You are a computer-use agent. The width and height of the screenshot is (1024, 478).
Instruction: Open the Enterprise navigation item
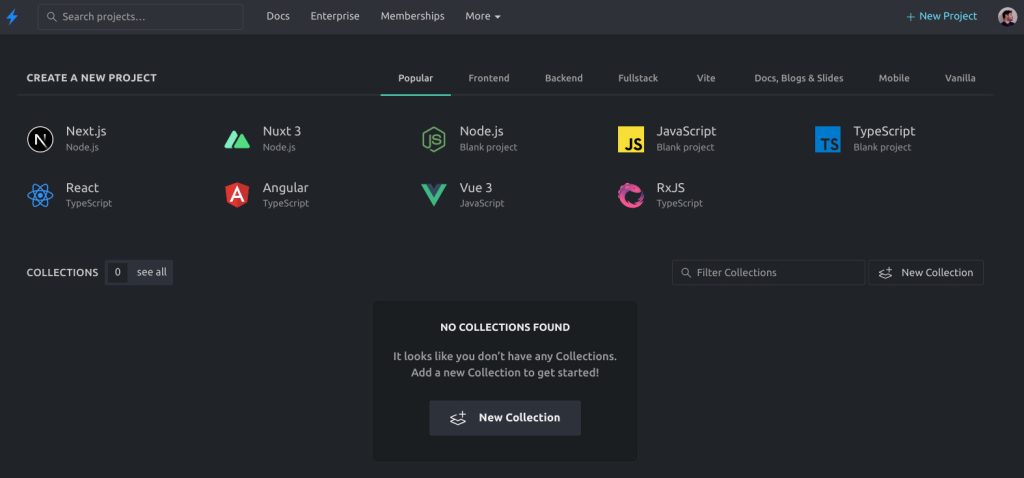point(335,16)
